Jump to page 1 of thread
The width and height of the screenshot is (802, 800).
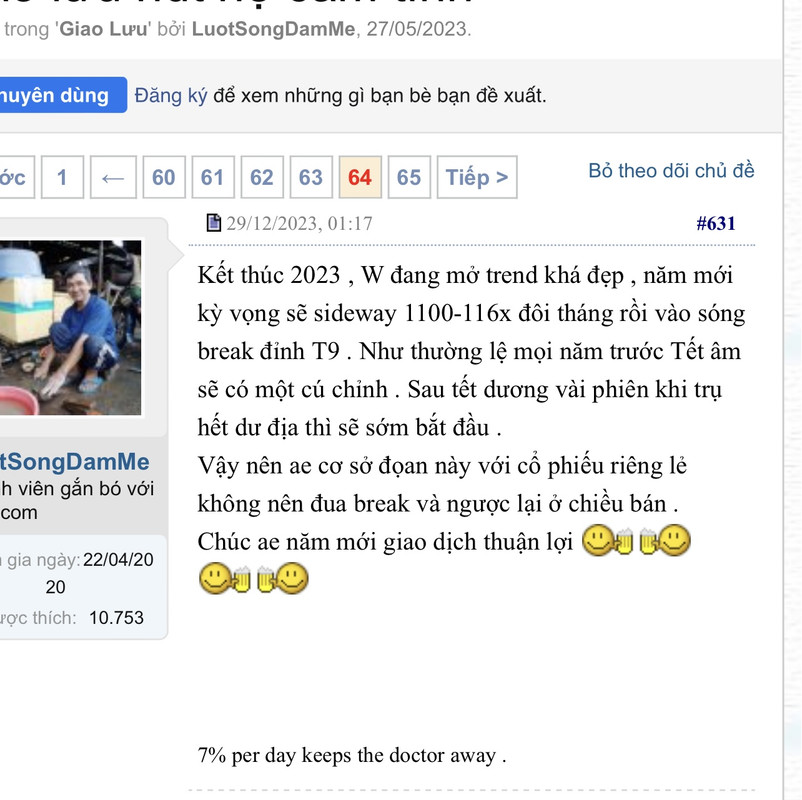(x=62, y=177)
